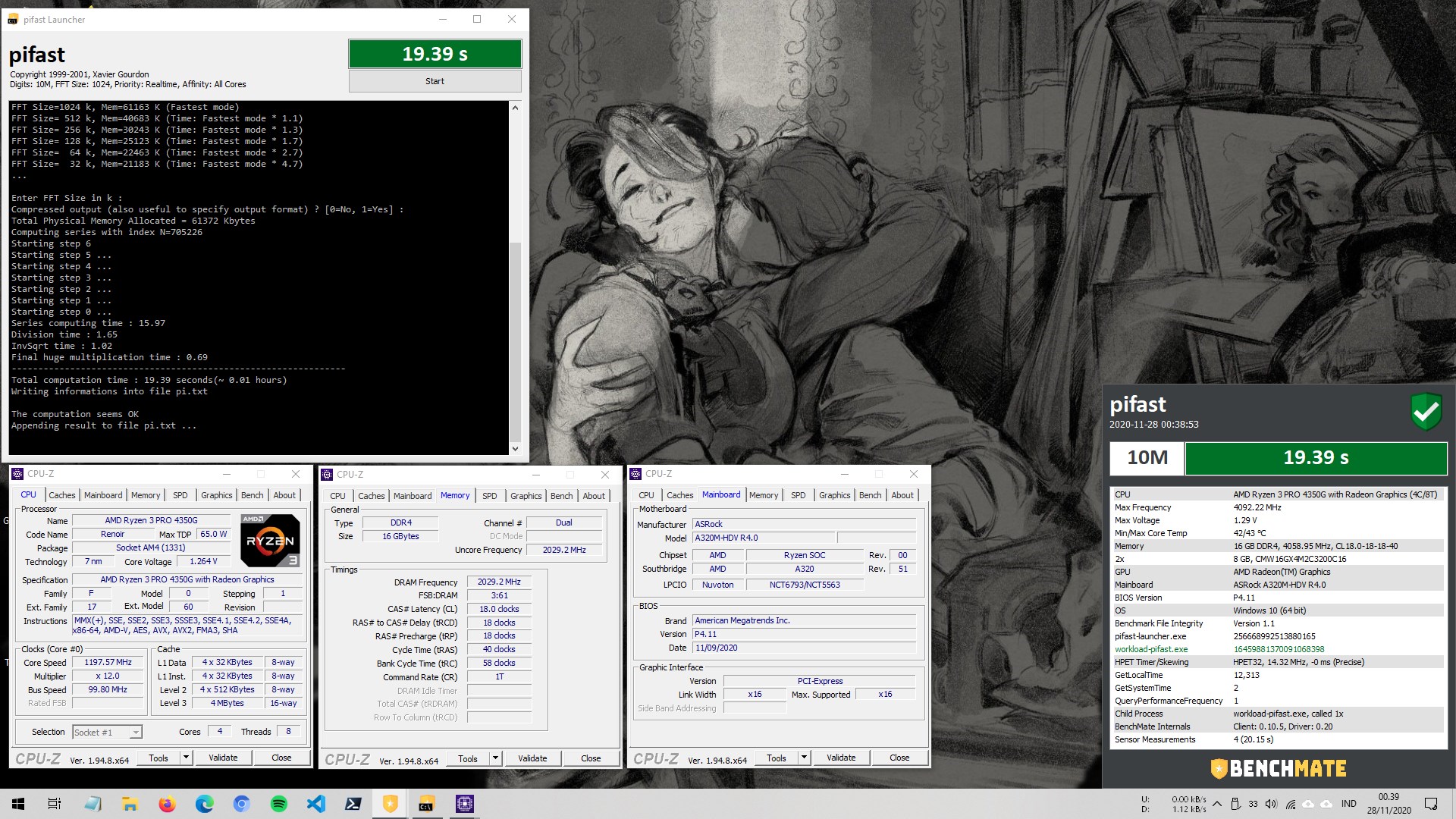Viewport: 1456px width, 819px height.
Task: Click the temperature 33 tray icon
Action: tap(1253, 804)
